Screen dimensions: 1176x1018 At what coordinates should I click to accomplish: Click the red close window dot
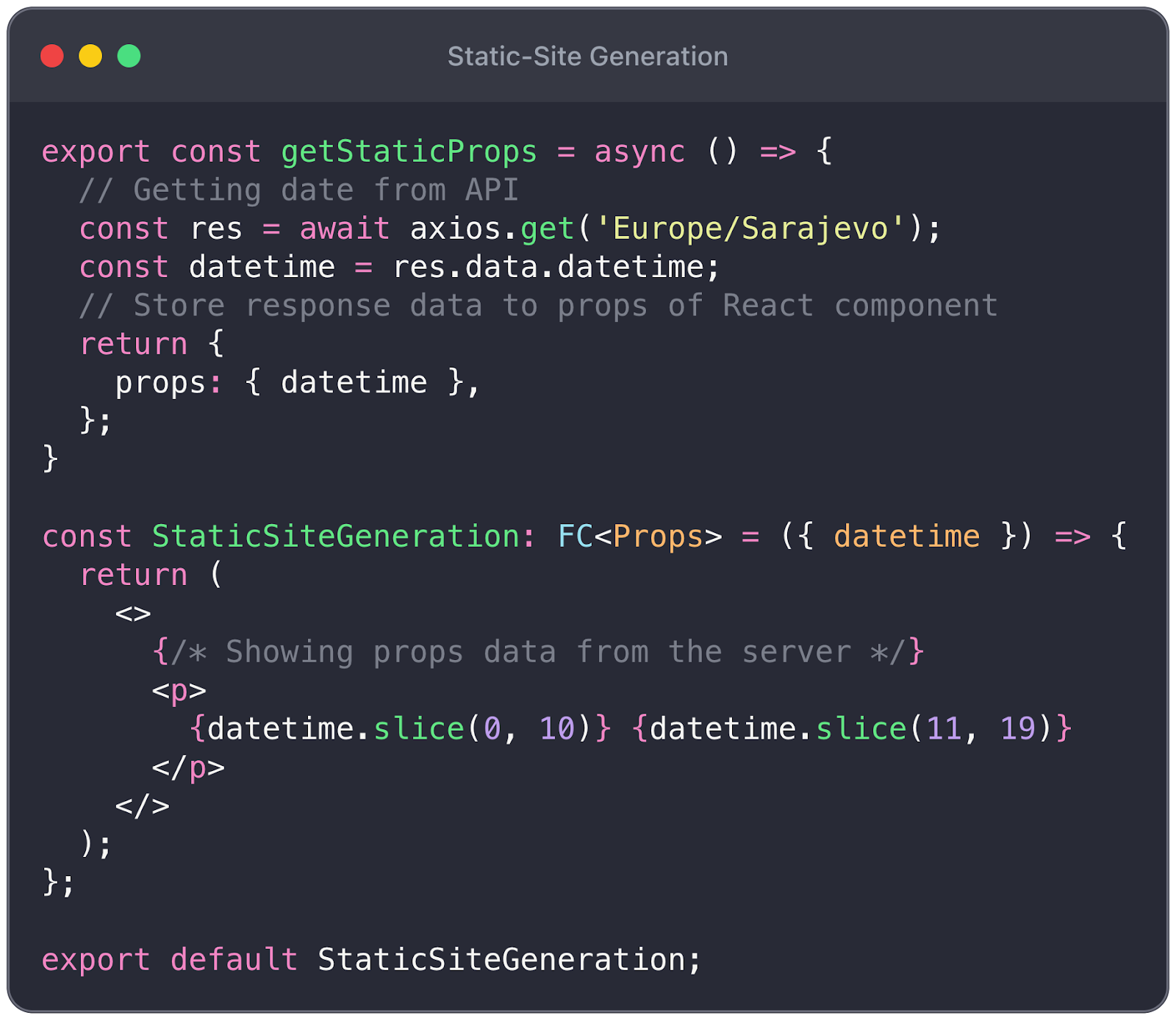click(52, 56)
